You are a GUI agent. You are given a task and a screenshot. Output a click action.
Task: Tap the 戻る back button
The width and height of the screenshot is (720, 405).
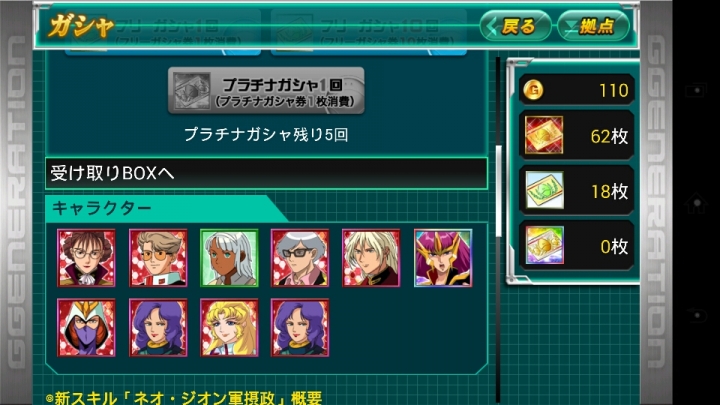pos(515,26)
